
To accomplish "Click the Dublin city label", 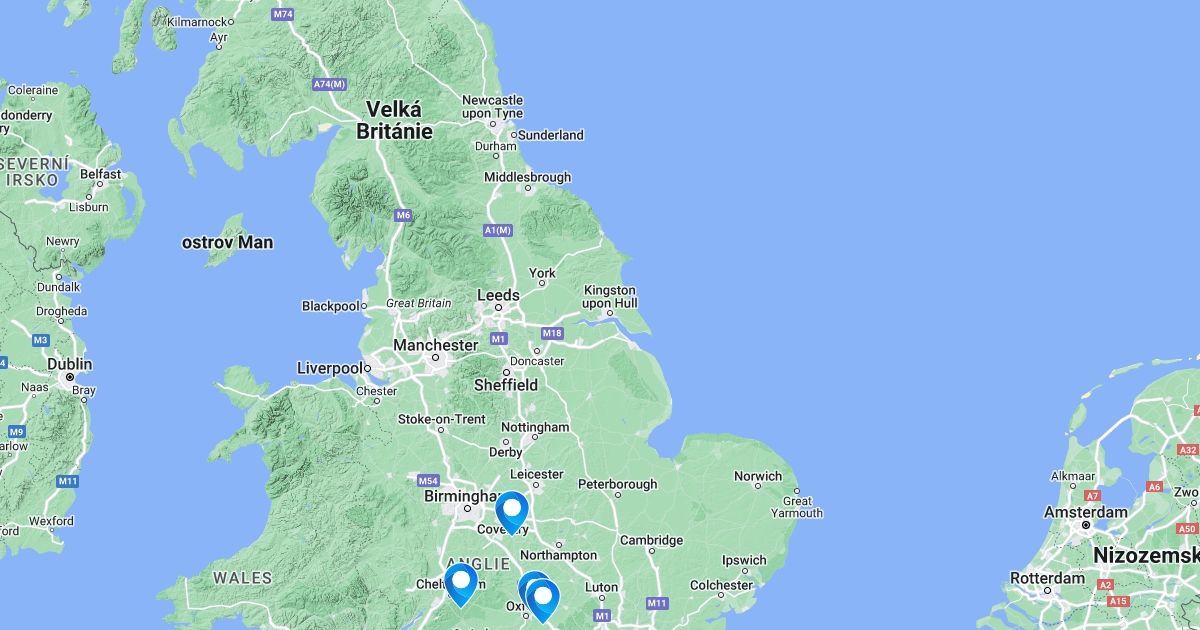I will tap(69, 364).
